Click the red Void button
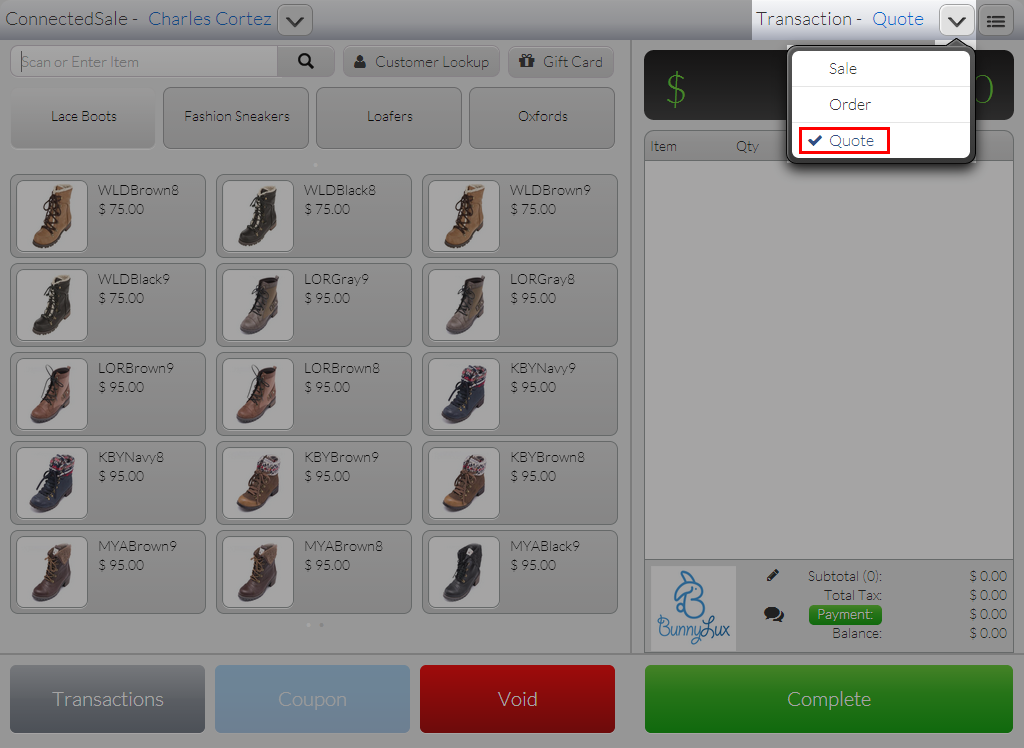This screenshot has height=748, width=1024. (x=517, y=699)
